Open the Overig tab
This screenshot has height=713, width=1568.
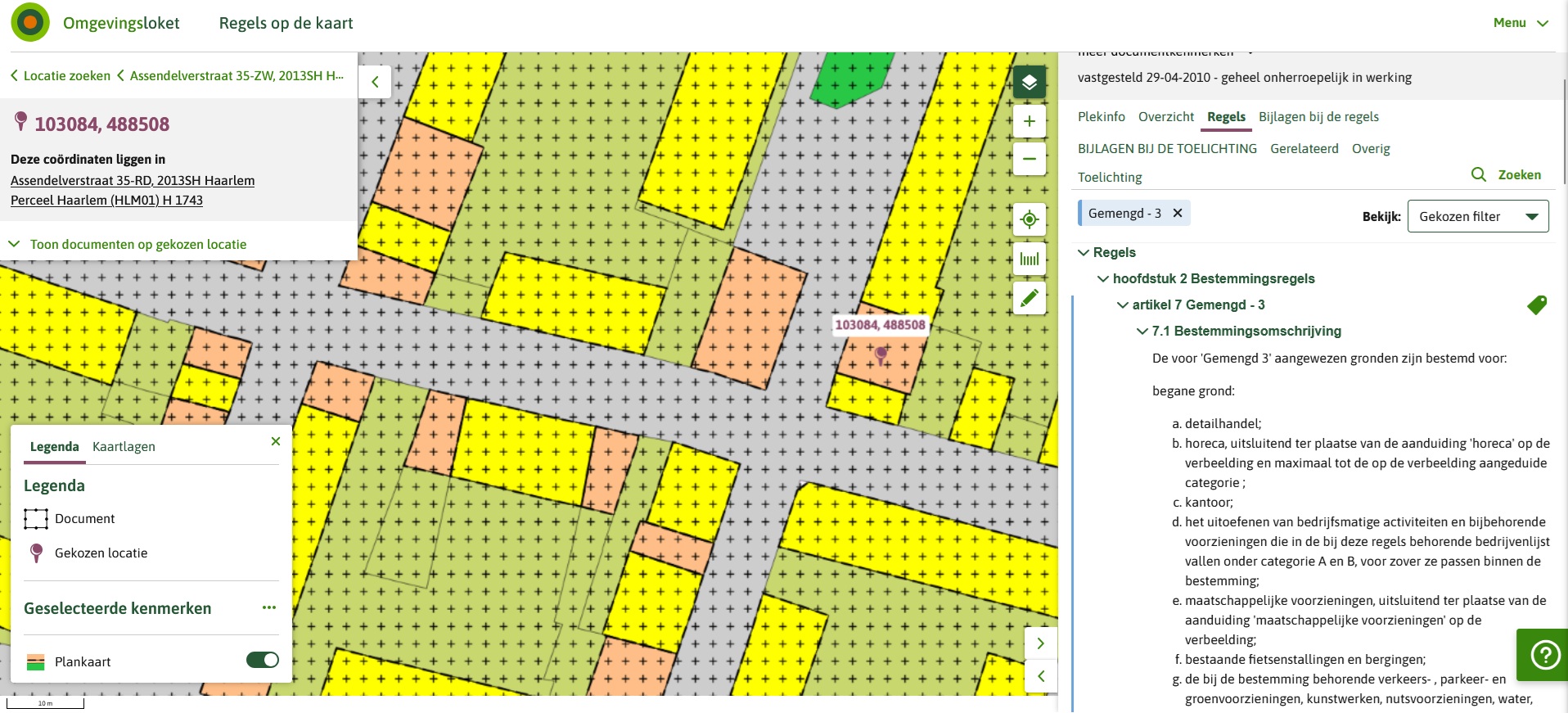pyautogui.click(x=1371, y=148)
